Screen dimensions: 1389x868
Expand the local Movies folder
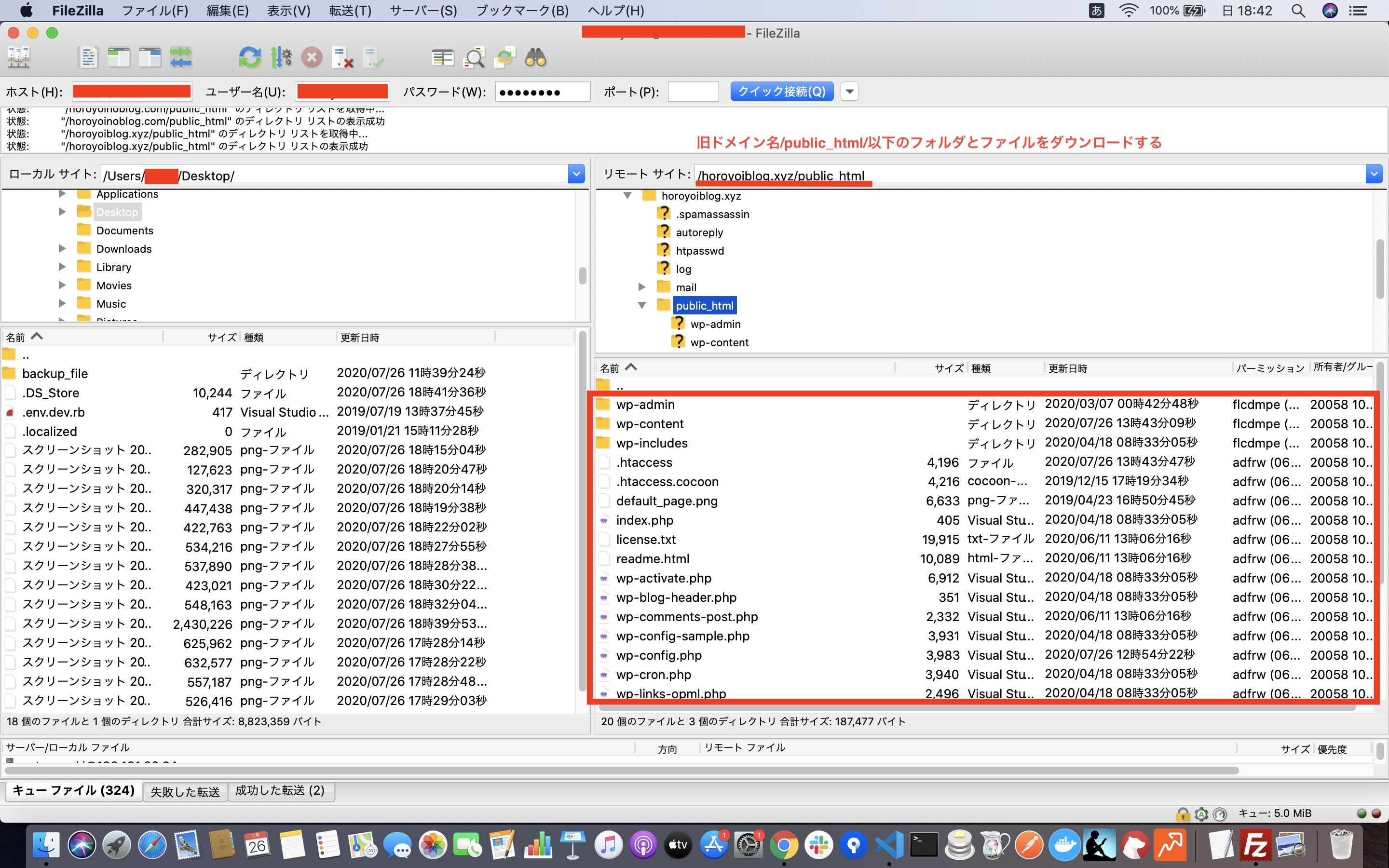[x=62, y=285]
